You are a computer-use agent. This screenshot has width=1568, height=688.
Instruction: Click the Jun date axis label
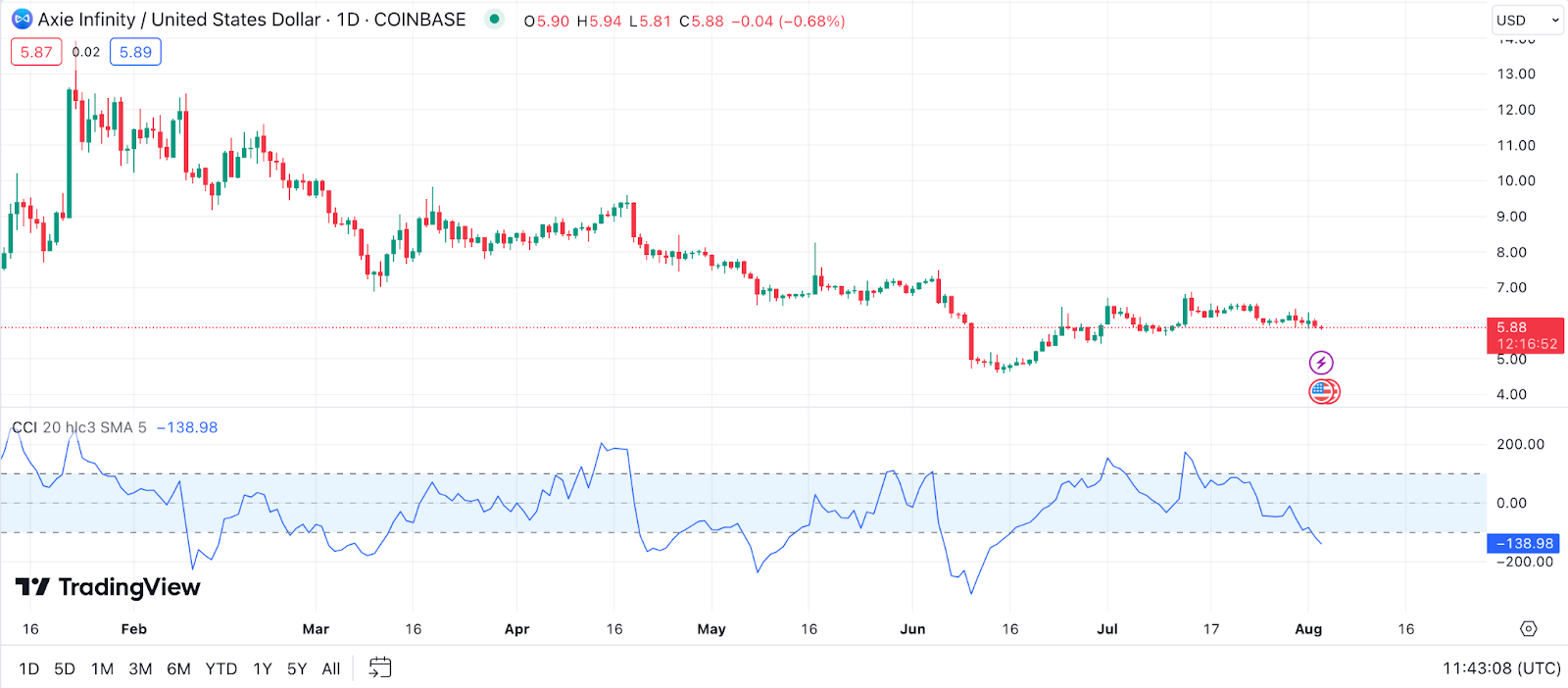[912, 629]
